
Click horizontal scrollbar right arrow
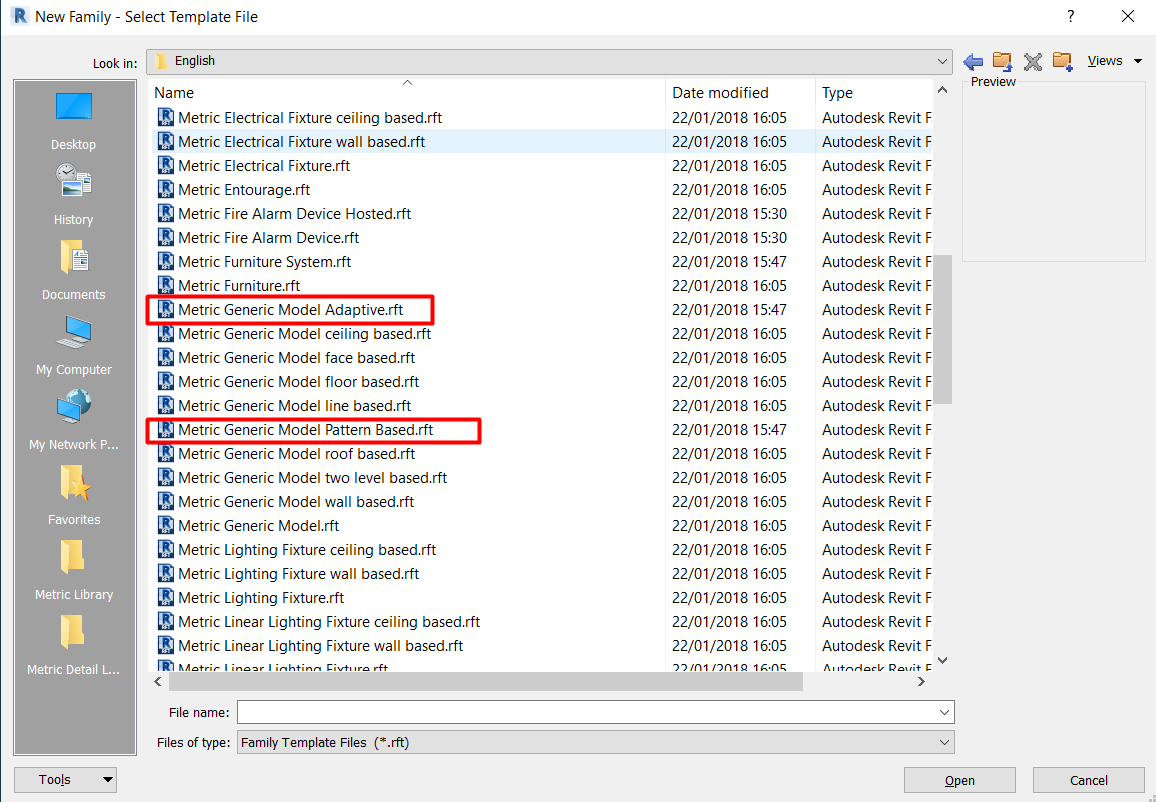pos(921,682)
